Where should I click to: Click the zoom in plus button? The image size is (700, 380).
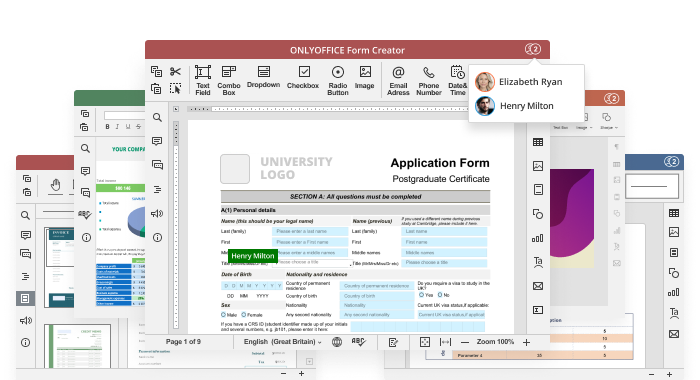[x=526, y=342]
